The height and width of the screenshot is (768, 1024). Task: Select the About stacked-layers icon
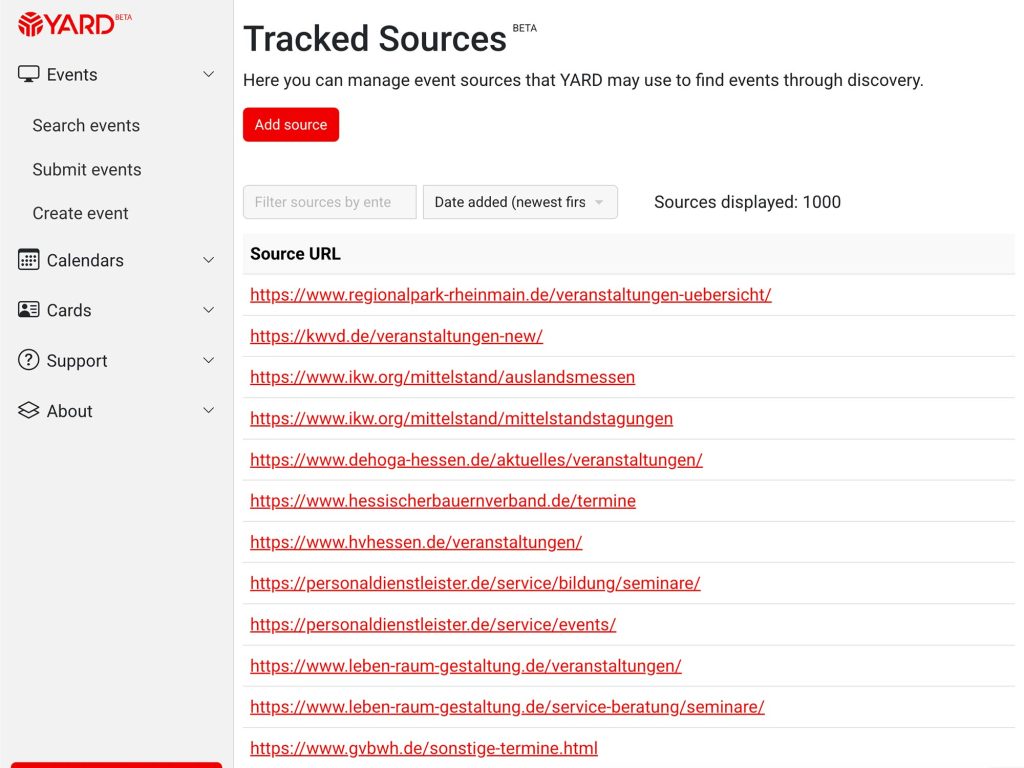(27, 410)
